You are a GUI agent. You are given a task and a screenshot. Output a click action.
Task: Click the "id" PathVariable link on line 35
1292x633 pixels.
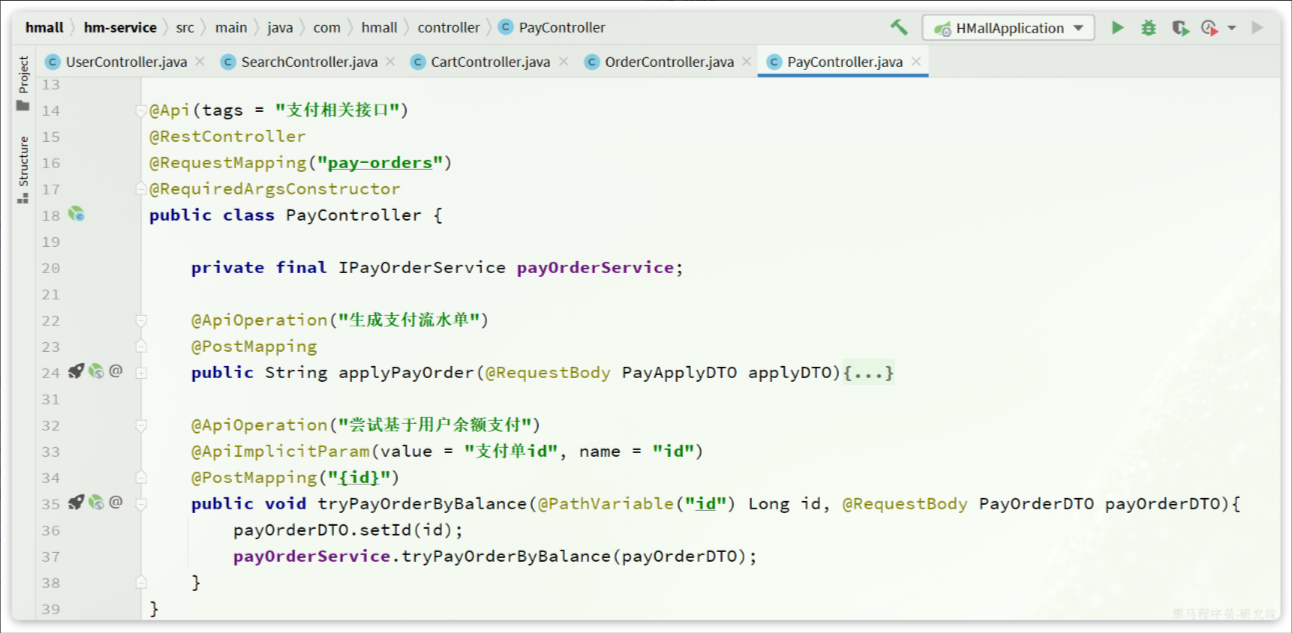706,504
